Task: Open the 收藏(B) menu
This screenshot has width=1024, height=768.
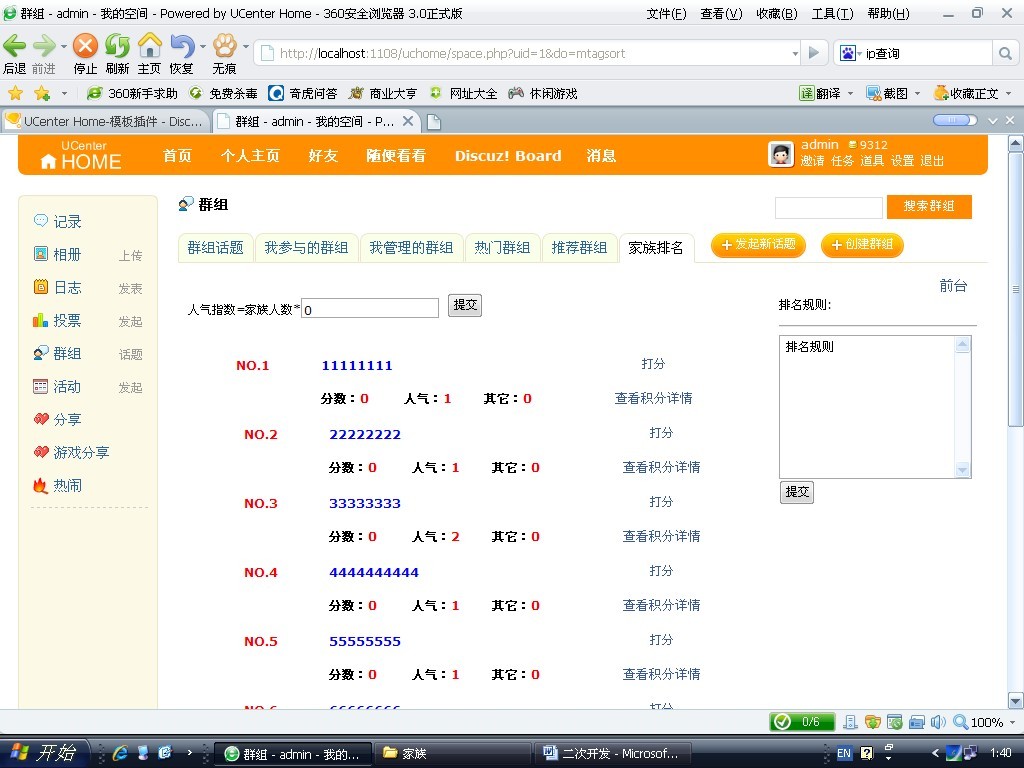Action: pos(776,14)
